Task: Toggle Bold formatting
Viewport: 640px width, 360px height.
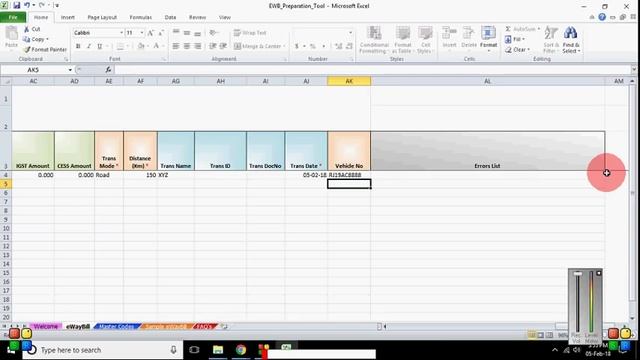Action: tap(78, 46)
